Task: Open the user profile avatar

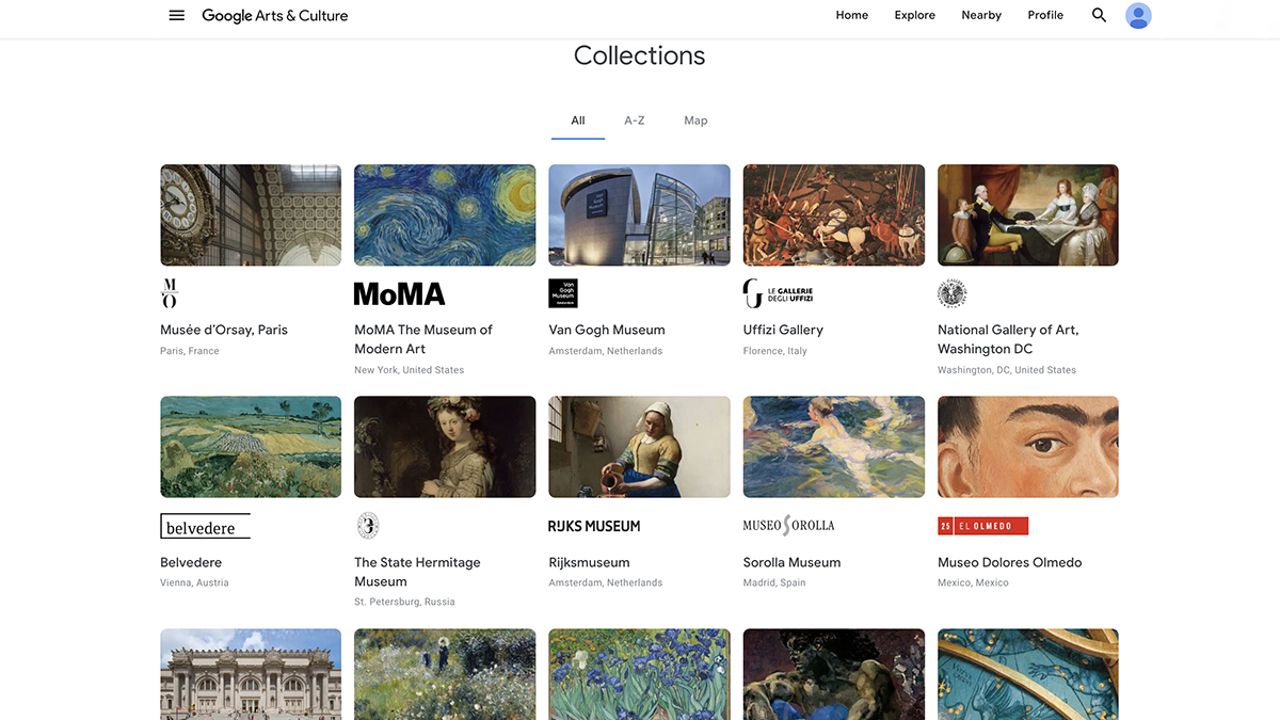Action: [x=1138, y=15]
